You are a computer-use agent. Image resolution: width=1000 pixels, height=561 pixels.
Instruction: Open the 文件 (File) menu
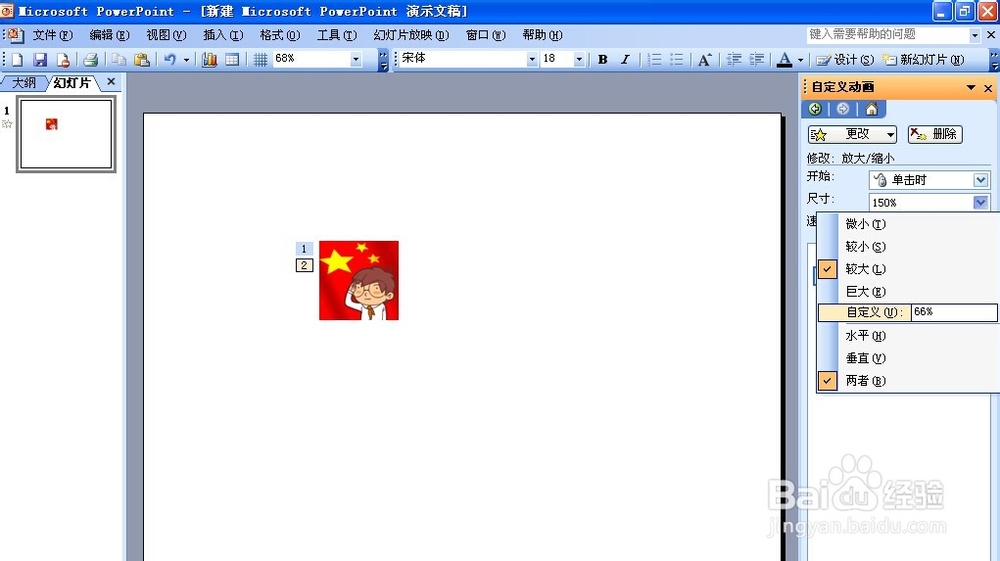(x=53, y=35)
